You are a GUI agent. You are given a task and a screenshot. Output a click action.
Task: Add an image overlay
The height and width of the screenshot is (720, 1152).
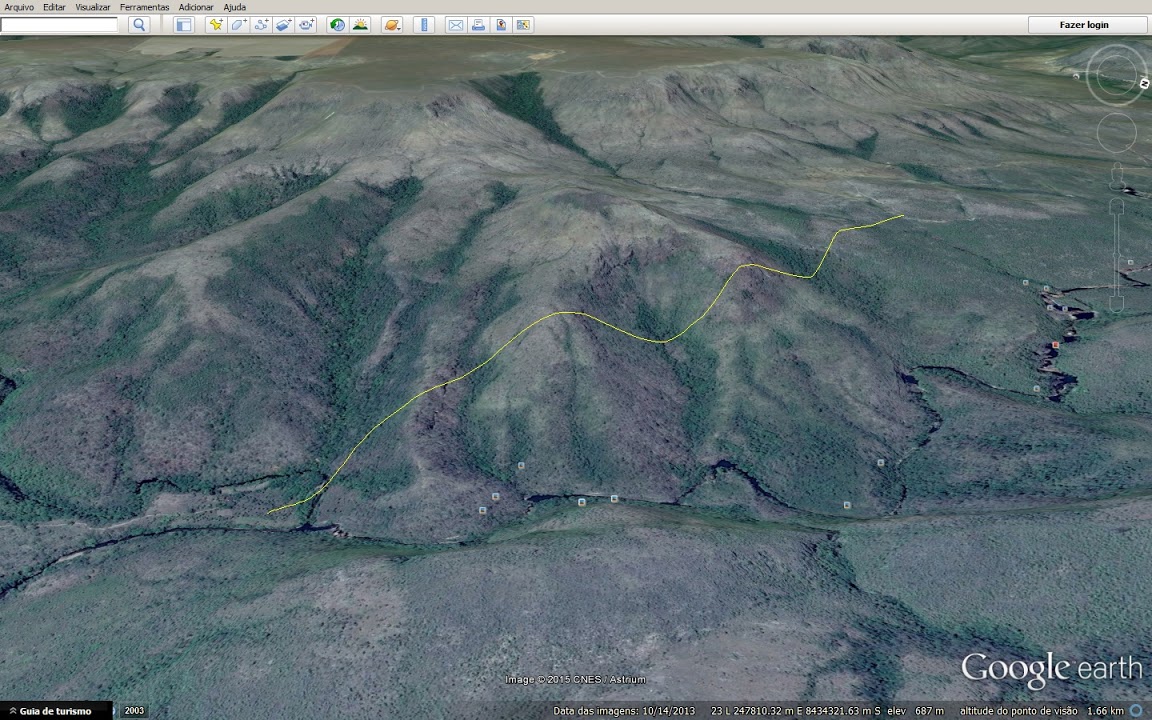pos(284,25)
